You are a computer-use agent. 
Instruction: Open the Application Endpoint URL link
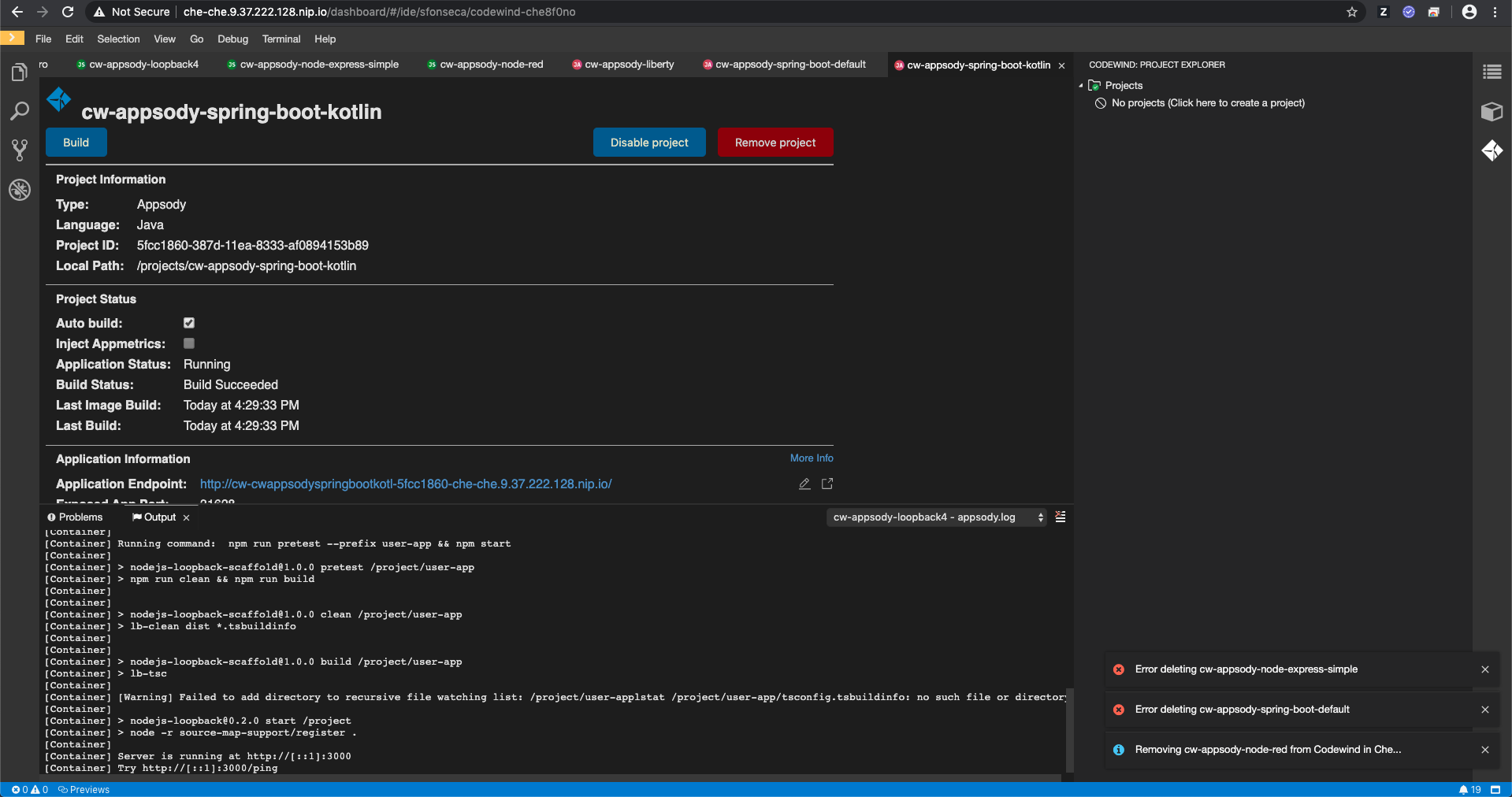[406, 484]
